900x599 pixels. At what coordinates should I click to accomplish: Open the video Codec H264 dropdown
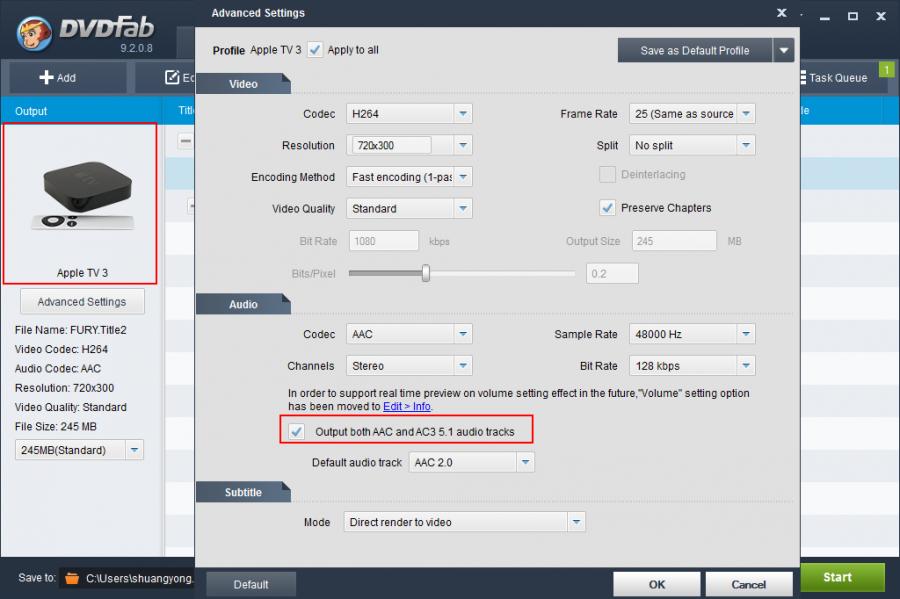pyautogui.click(x=462, y=114)
